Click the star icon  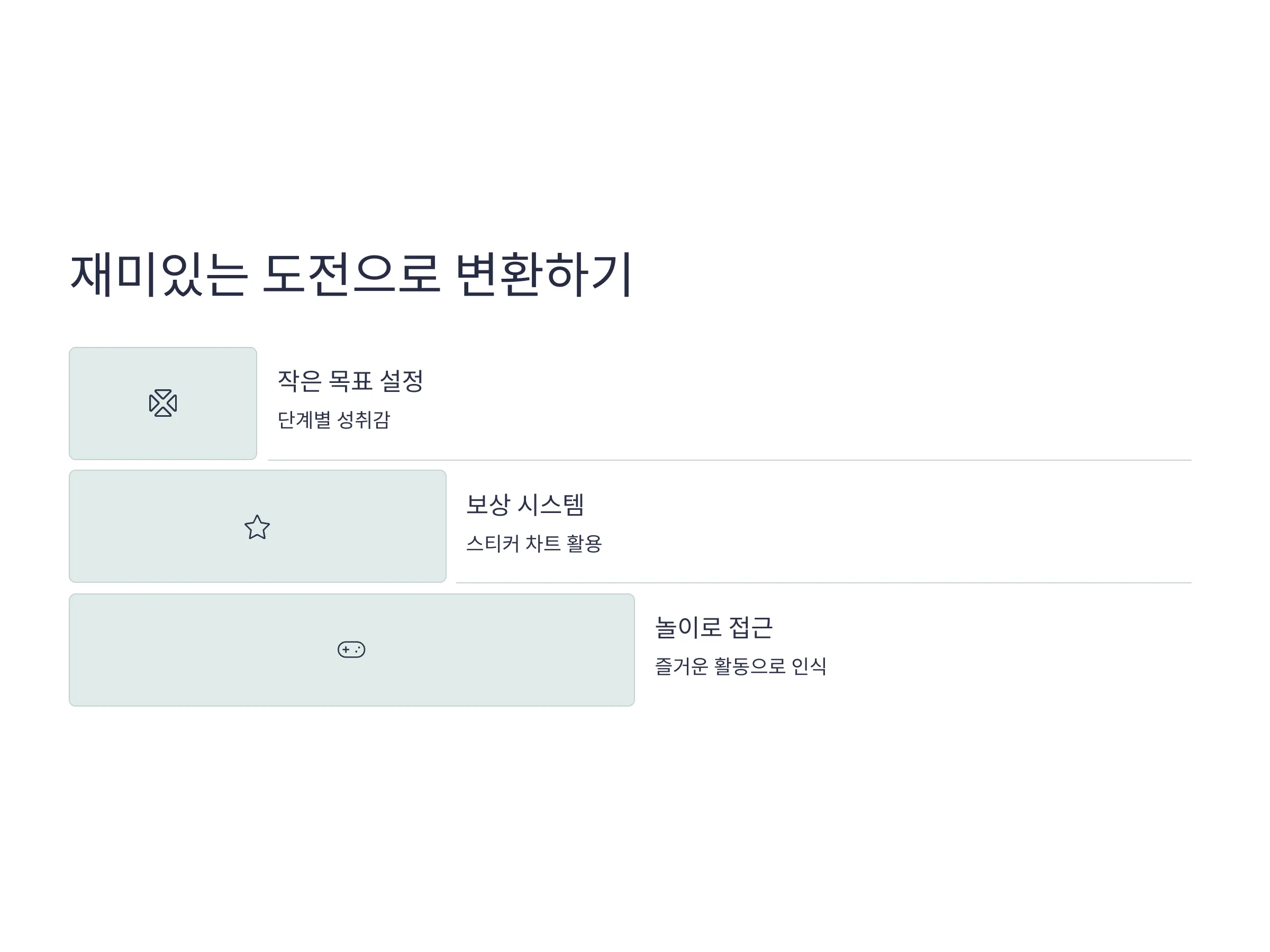tap(257, 527)
